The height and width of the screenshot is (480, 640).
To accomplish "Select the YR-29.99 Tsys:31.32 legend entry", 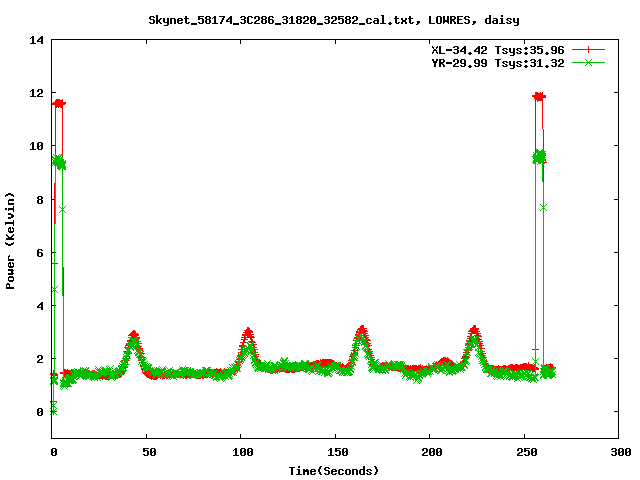I will click(498, 63).
